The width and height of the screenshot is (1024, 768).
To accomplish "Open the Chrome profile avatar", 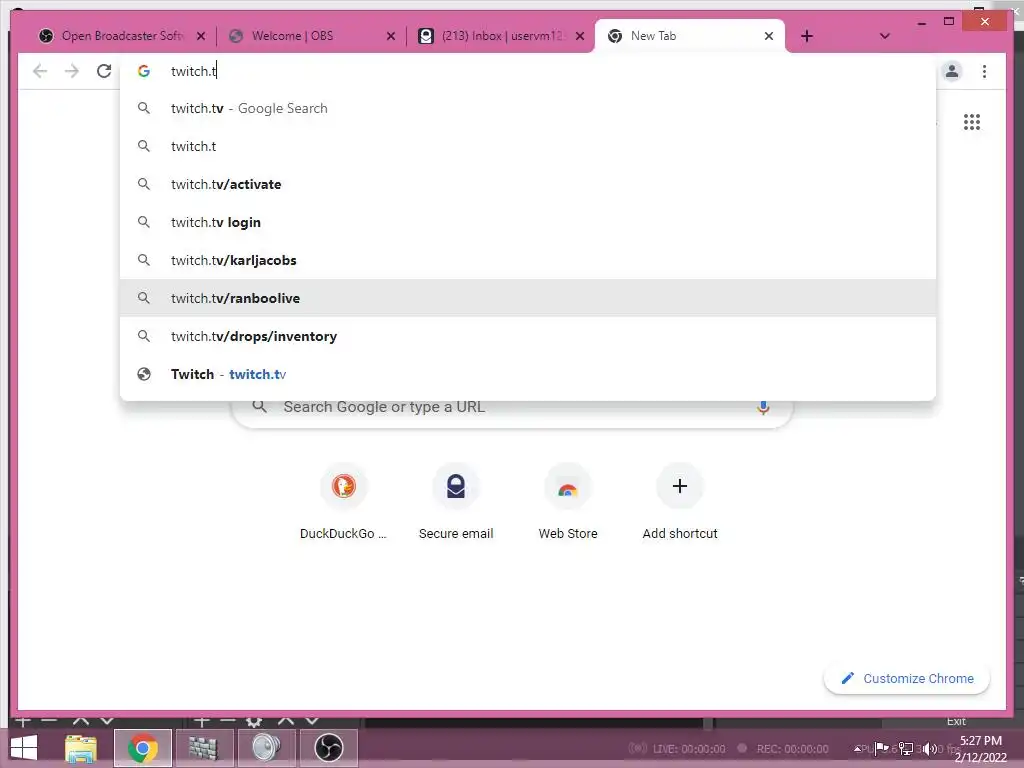I will 952,71.
